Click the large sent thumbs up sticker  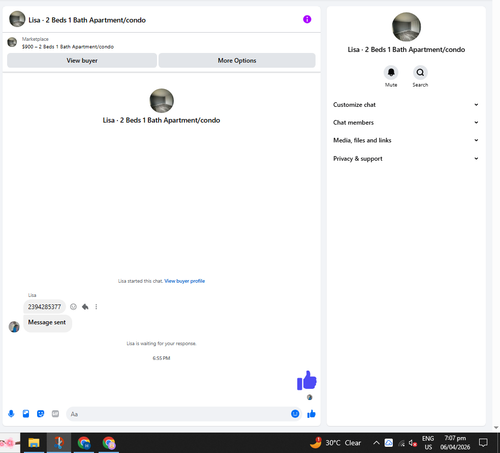[307, 380]
